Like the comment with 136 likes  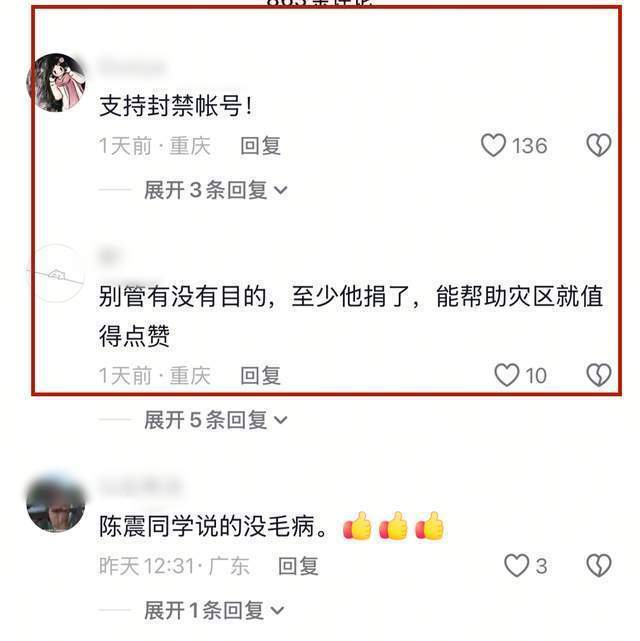click(493, 145)
